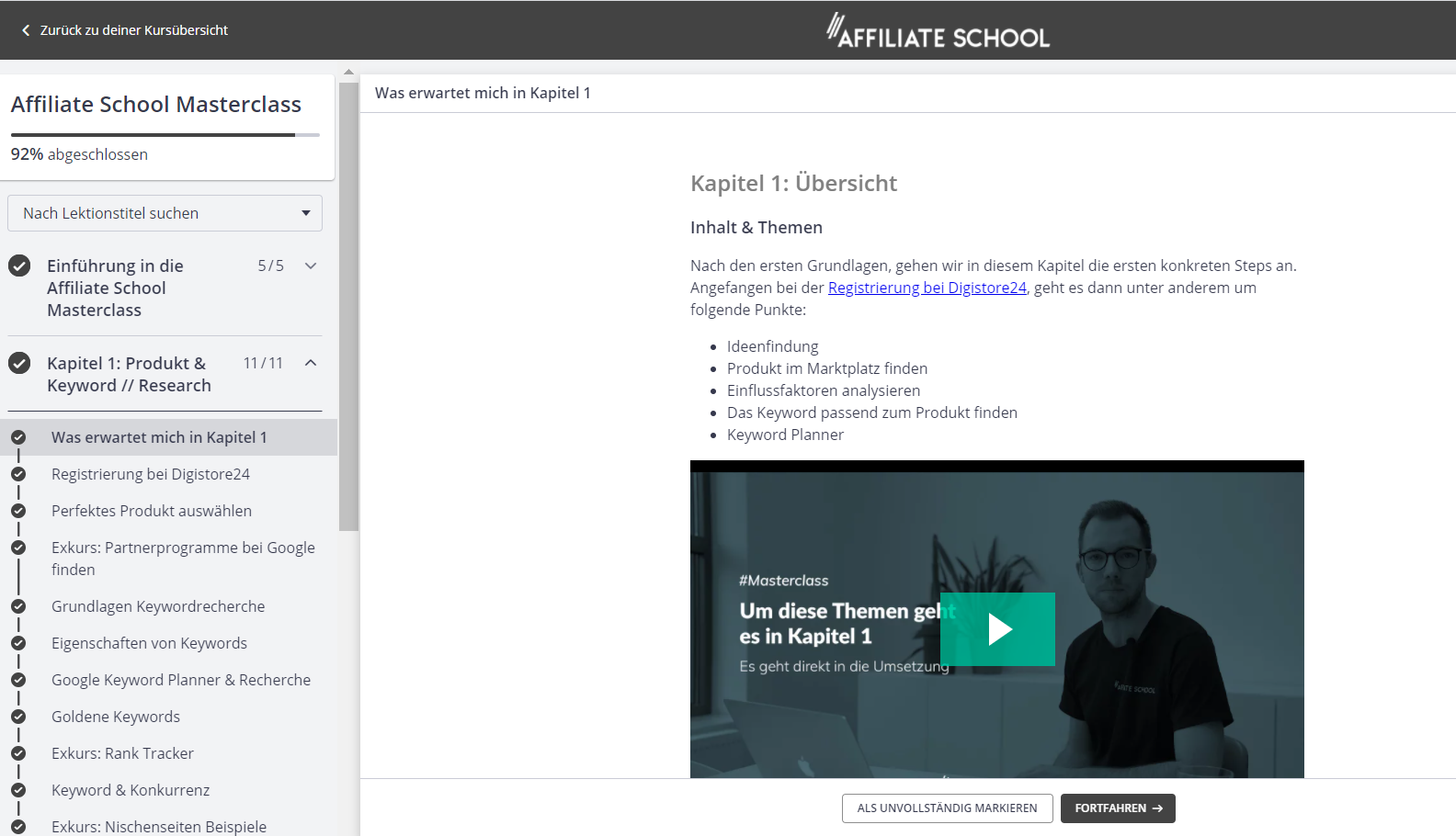1456x836 pixels.
Task: Click the Affiliate School logo
Action: (x=938, y=31)
